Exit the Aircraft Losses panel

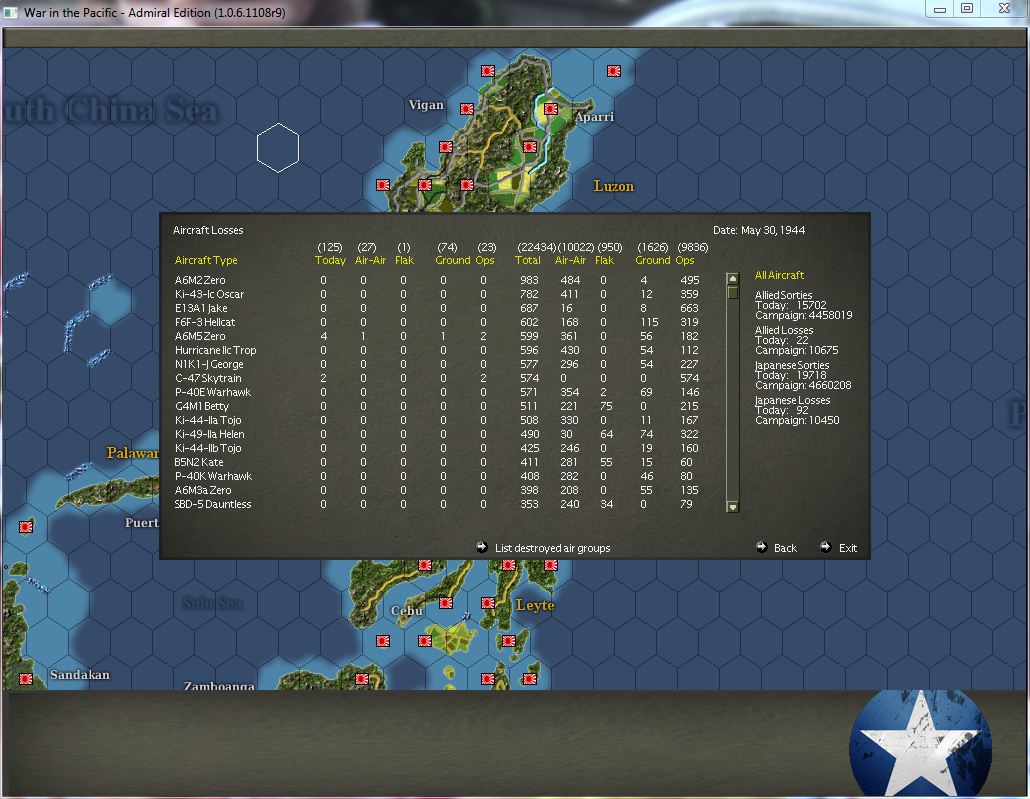[x=847, y=548]
